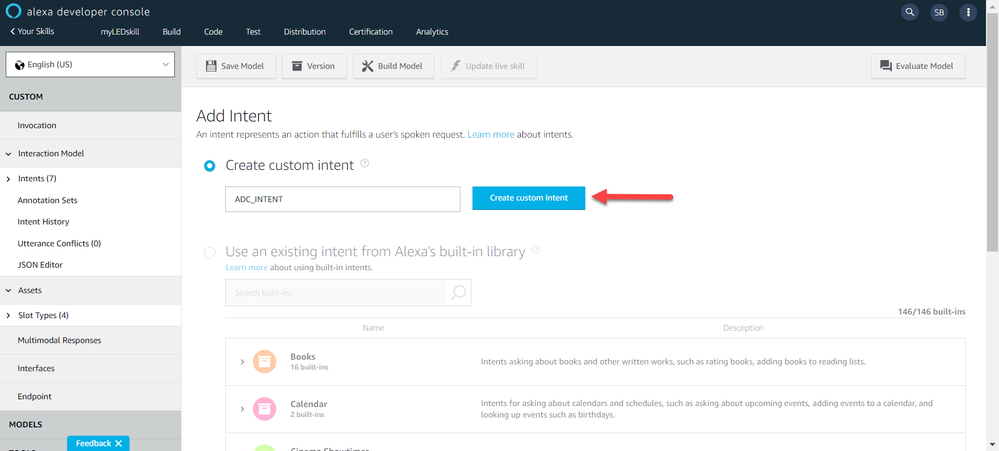Open the myLEDskill tab
The height and width of the screenshot is (451, 999).
(120, 32)
